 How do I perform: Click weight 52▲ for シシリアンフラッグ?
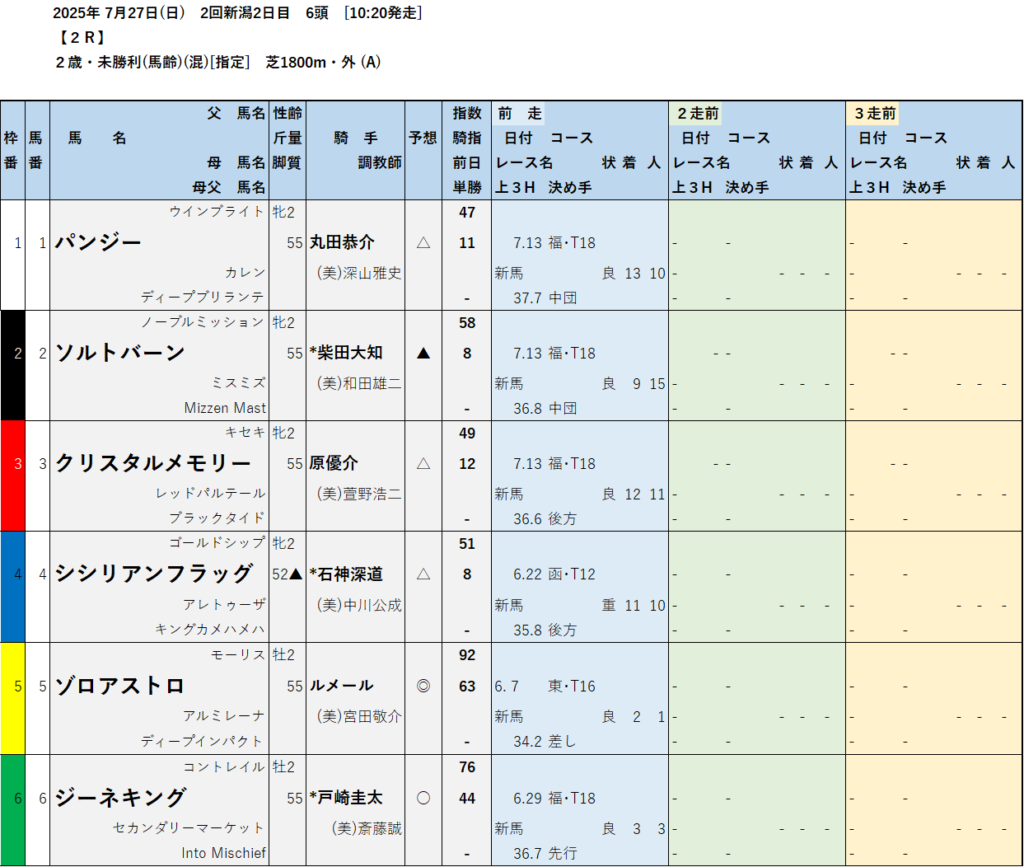pos(287,574)
